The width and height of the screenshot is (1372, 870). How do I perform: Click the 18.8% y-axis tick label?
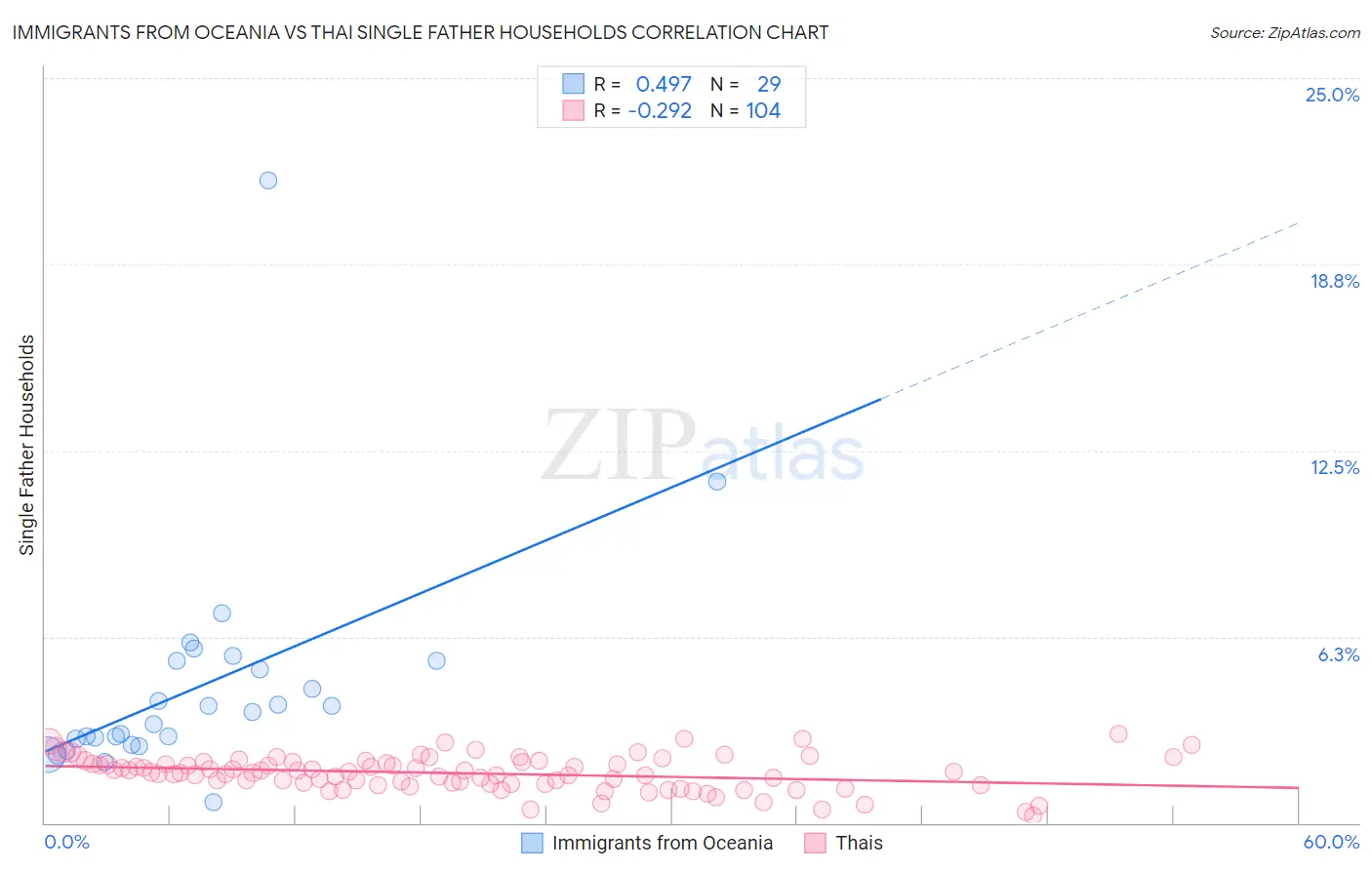tap(1334, 281)
